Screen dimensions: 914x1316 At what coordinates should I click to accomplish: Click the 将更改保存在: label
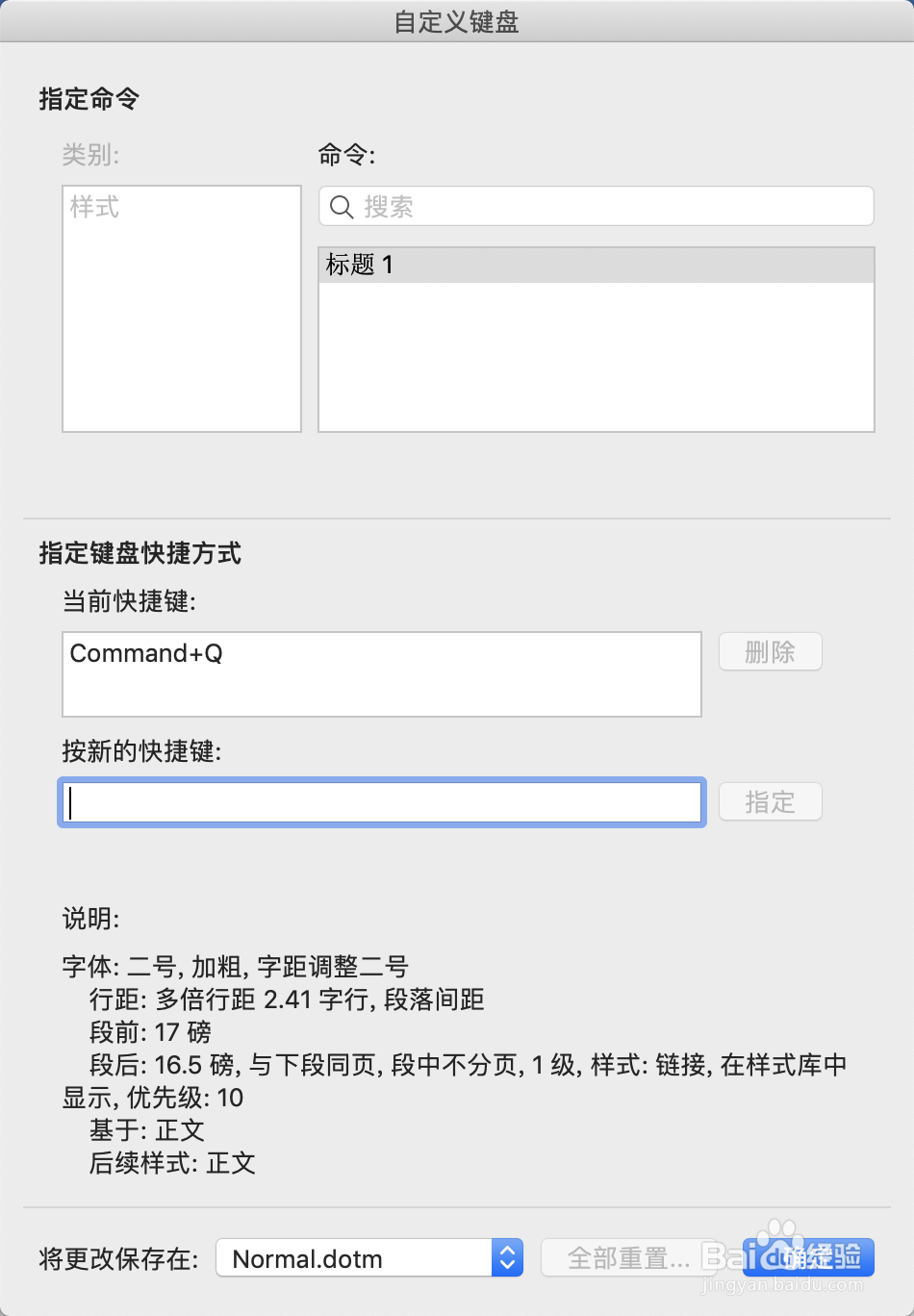(119, 1259)
